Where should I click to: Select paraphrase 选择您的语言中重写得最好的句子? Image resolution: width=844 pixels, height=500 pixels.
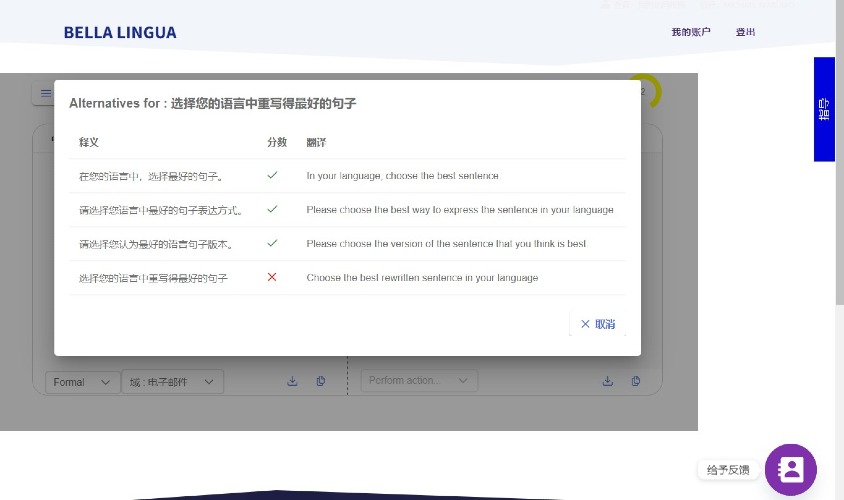153,278
